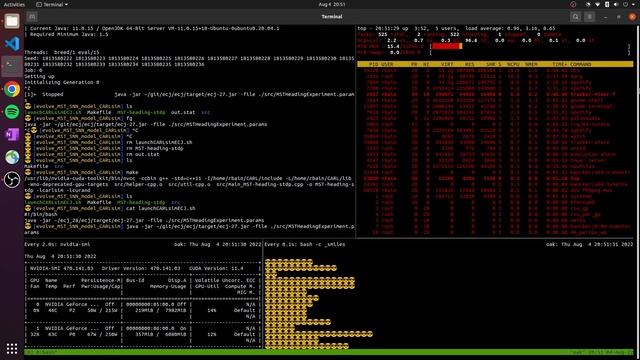
Task: Click the USER column header in top
Action: tap(387, 64)
